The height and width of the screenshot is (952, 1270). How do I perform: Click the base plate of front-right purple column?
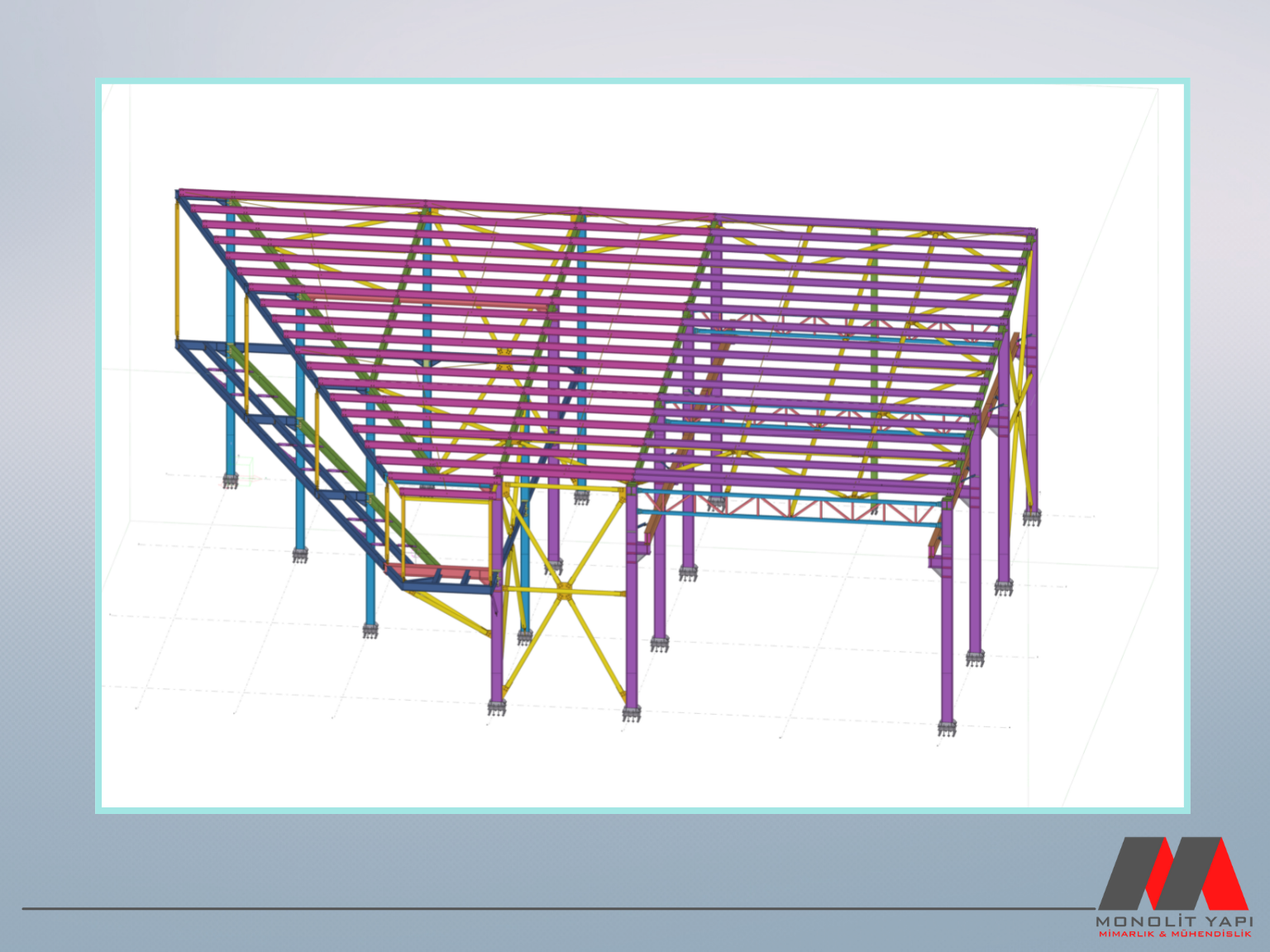[x=947, y=728]
